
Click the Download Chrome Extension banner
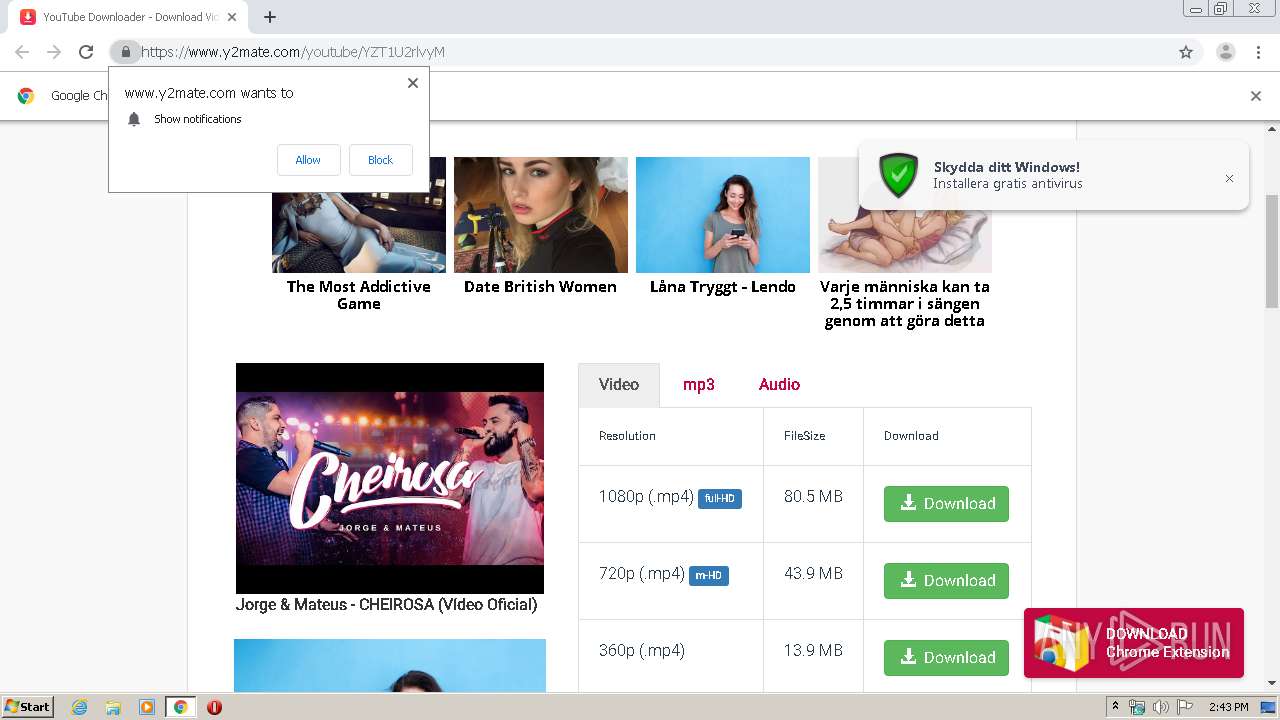point(1134,643)
